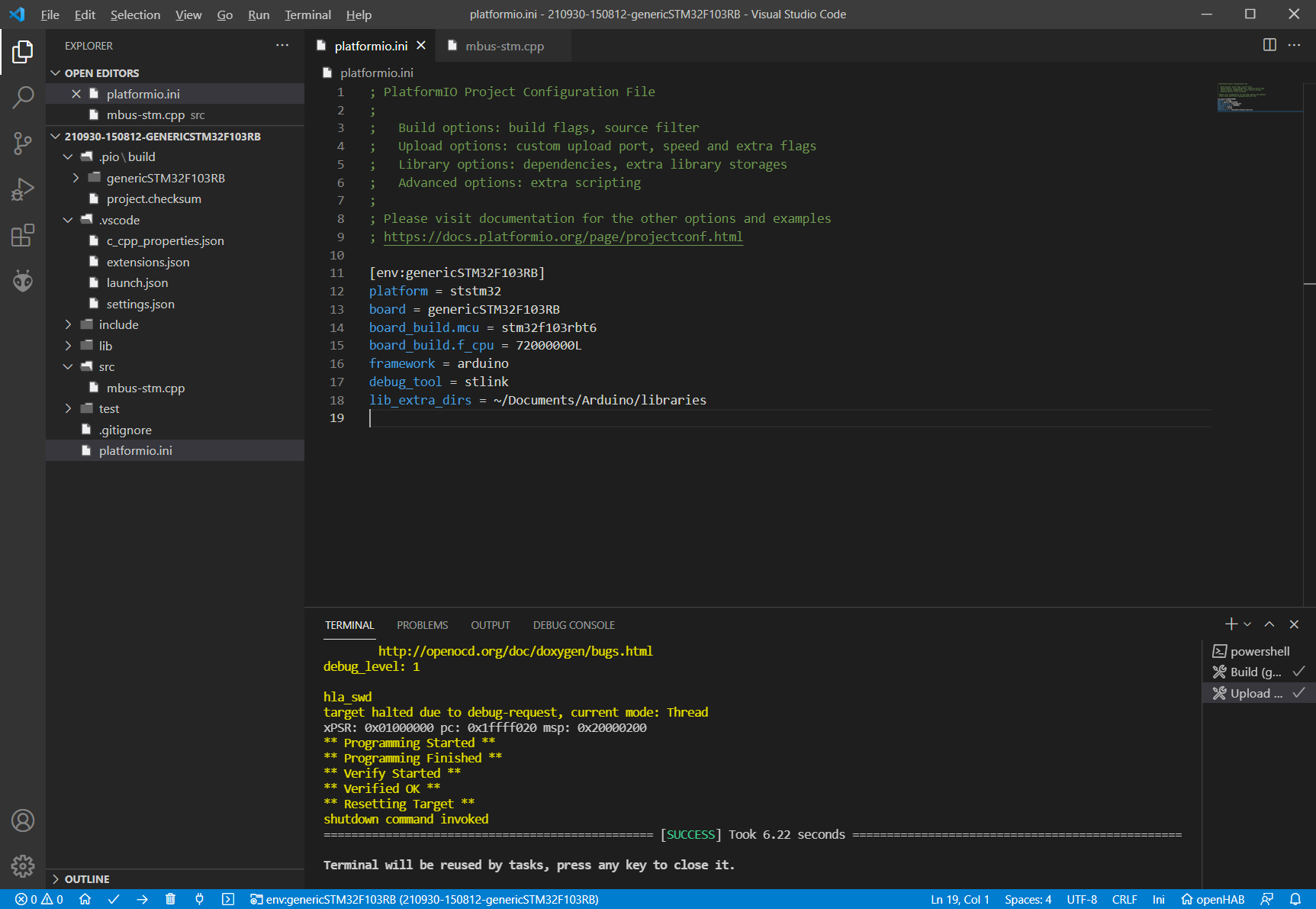Open editor More Actions menu
1316x909 pixels.
[1294, 45]
